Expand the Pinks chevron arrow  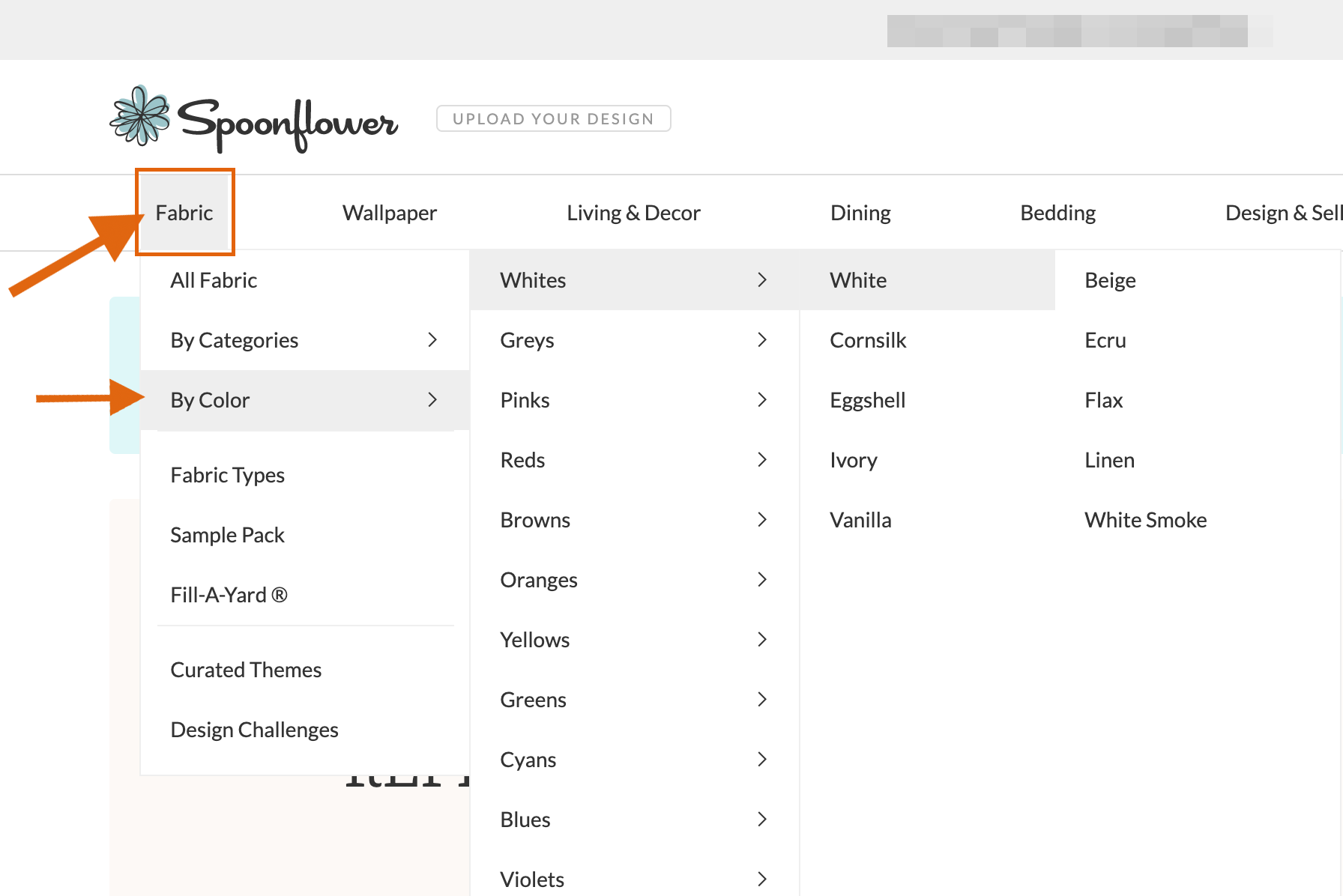click(762, 400)
